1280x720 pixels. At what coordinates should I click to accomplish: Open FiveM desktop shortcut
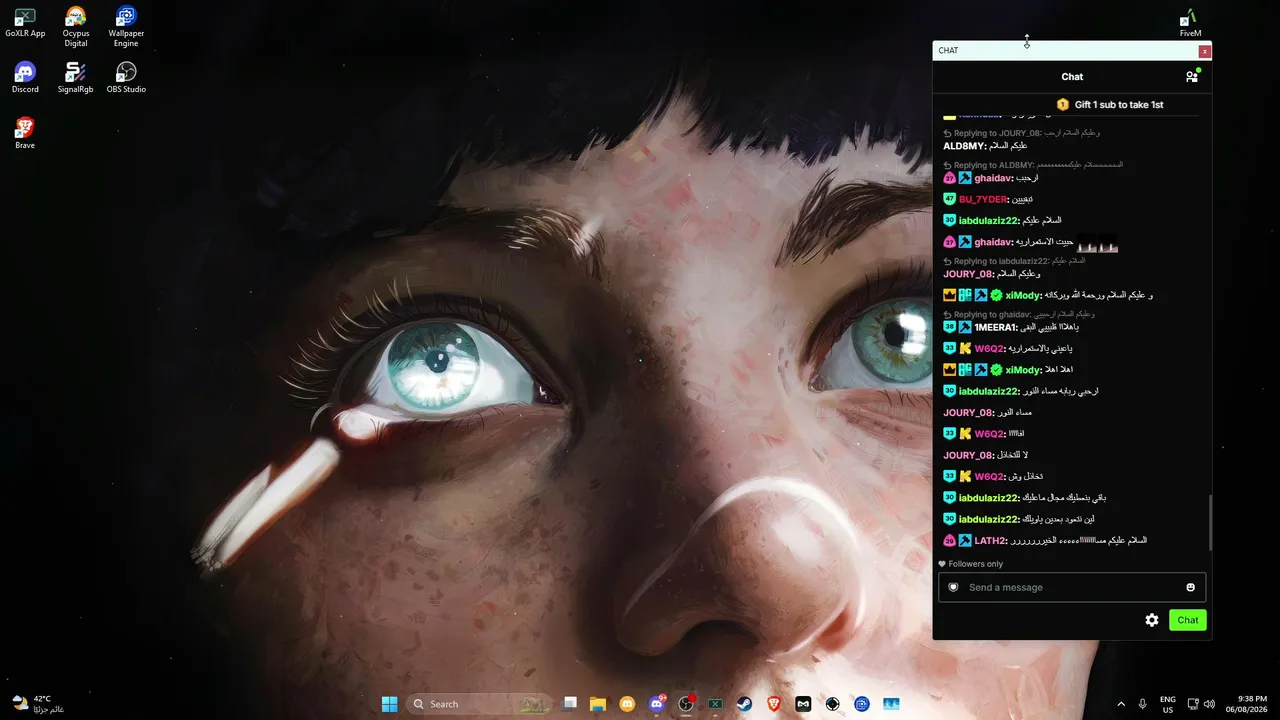click(1190, 23)
